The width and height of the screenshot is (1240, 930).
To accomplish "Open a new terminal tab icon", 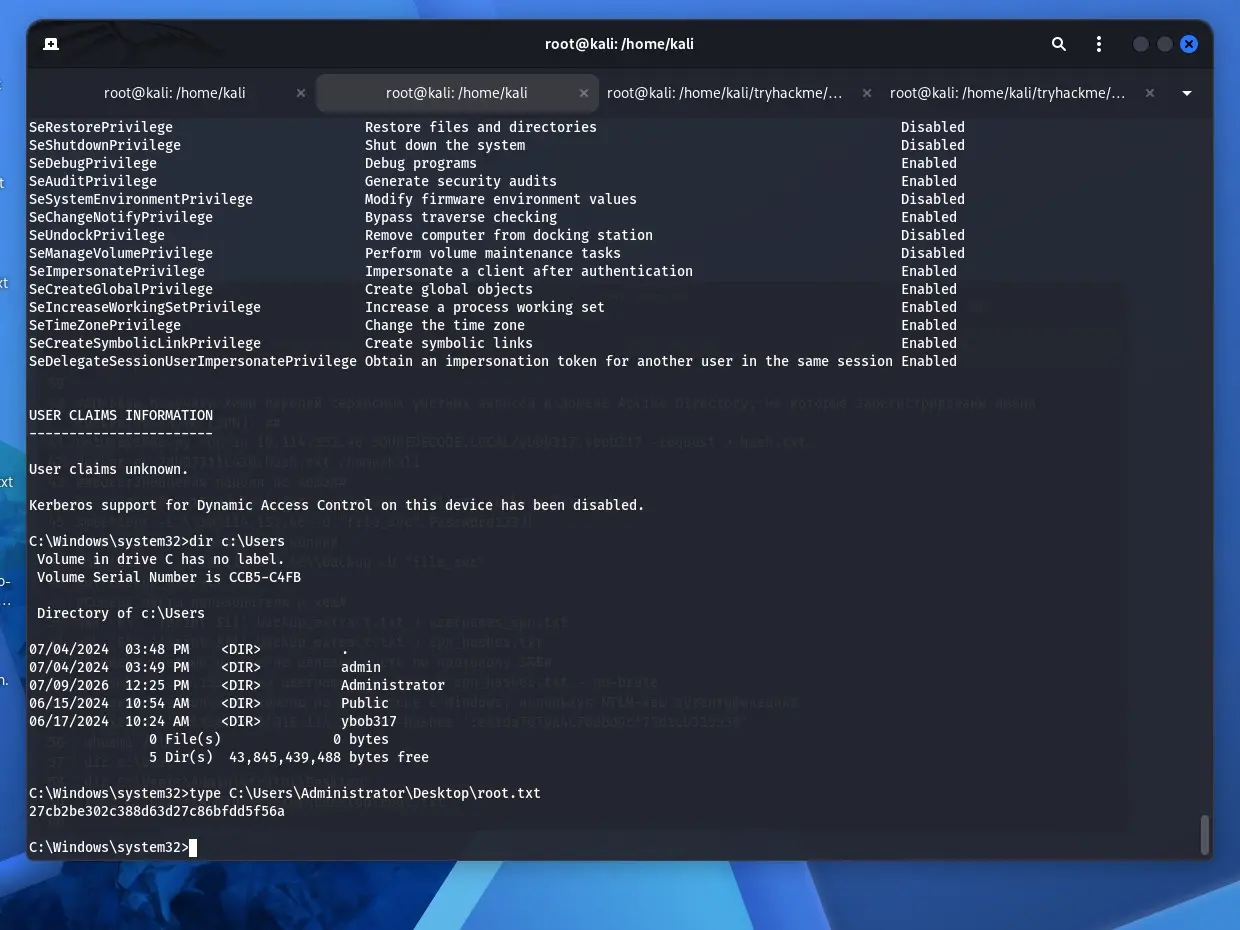I will click(51, 44).
